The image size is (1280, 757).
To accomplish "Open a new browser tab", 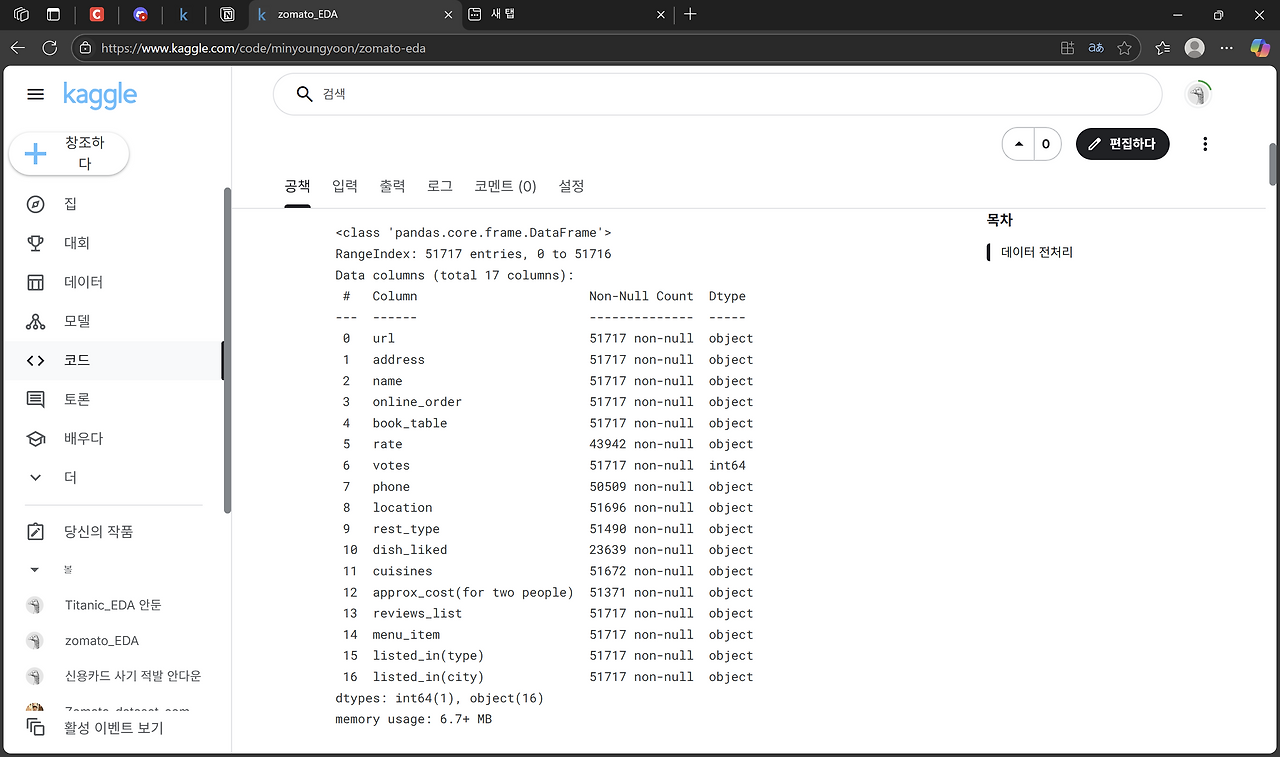I will pyautogui.click(x=690, y=15).
